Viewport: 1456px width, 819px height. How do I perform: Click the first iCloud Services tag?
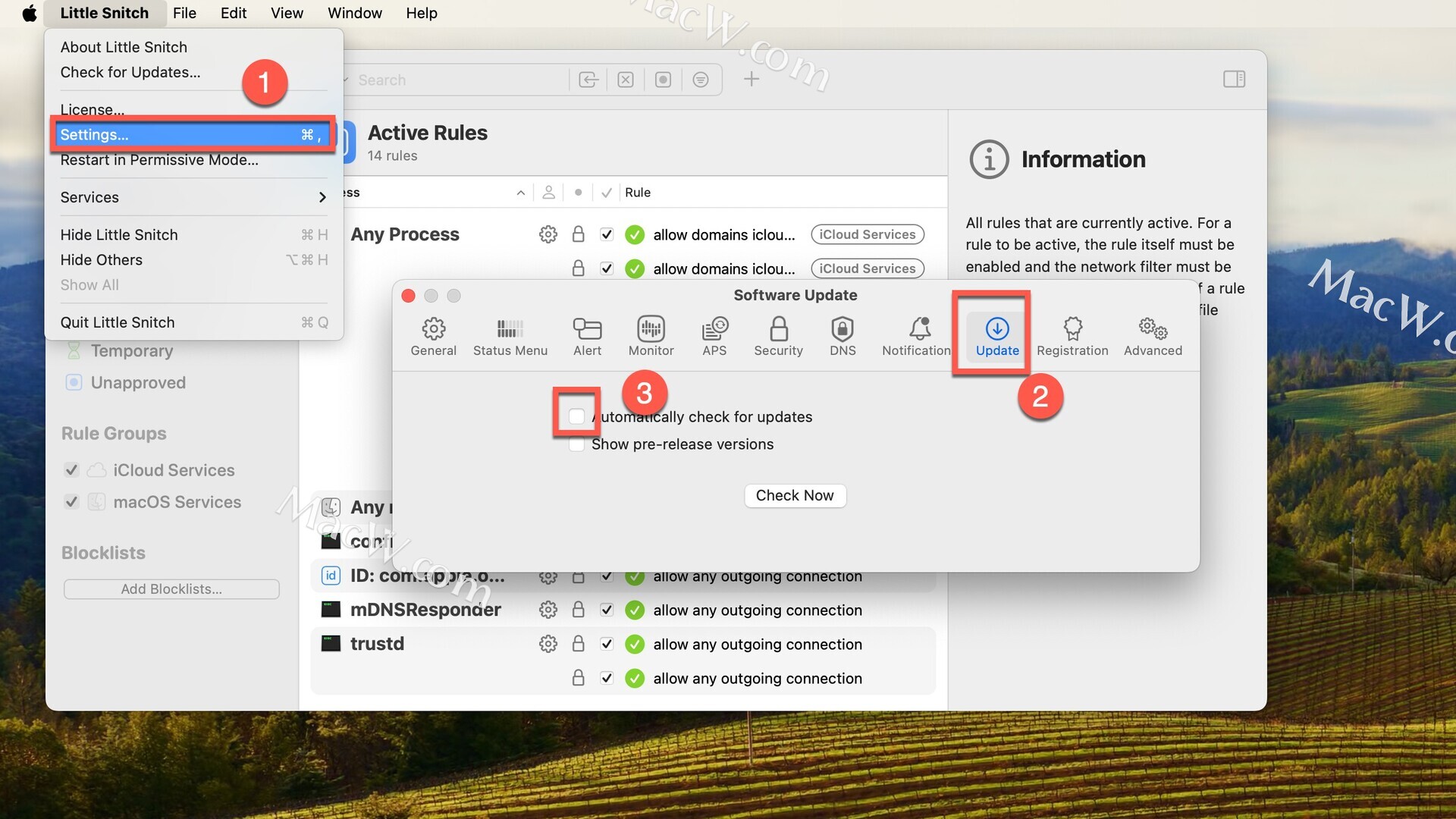pos(868,234)
